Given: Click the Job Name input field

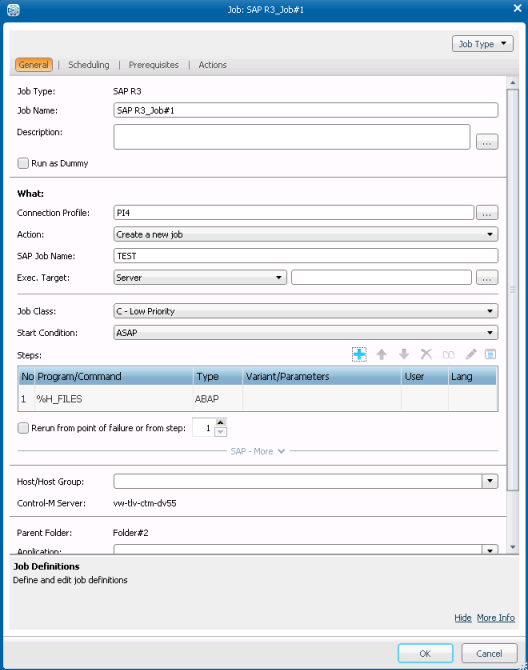Looking at the screenshot, I should (x=306, y=110).
